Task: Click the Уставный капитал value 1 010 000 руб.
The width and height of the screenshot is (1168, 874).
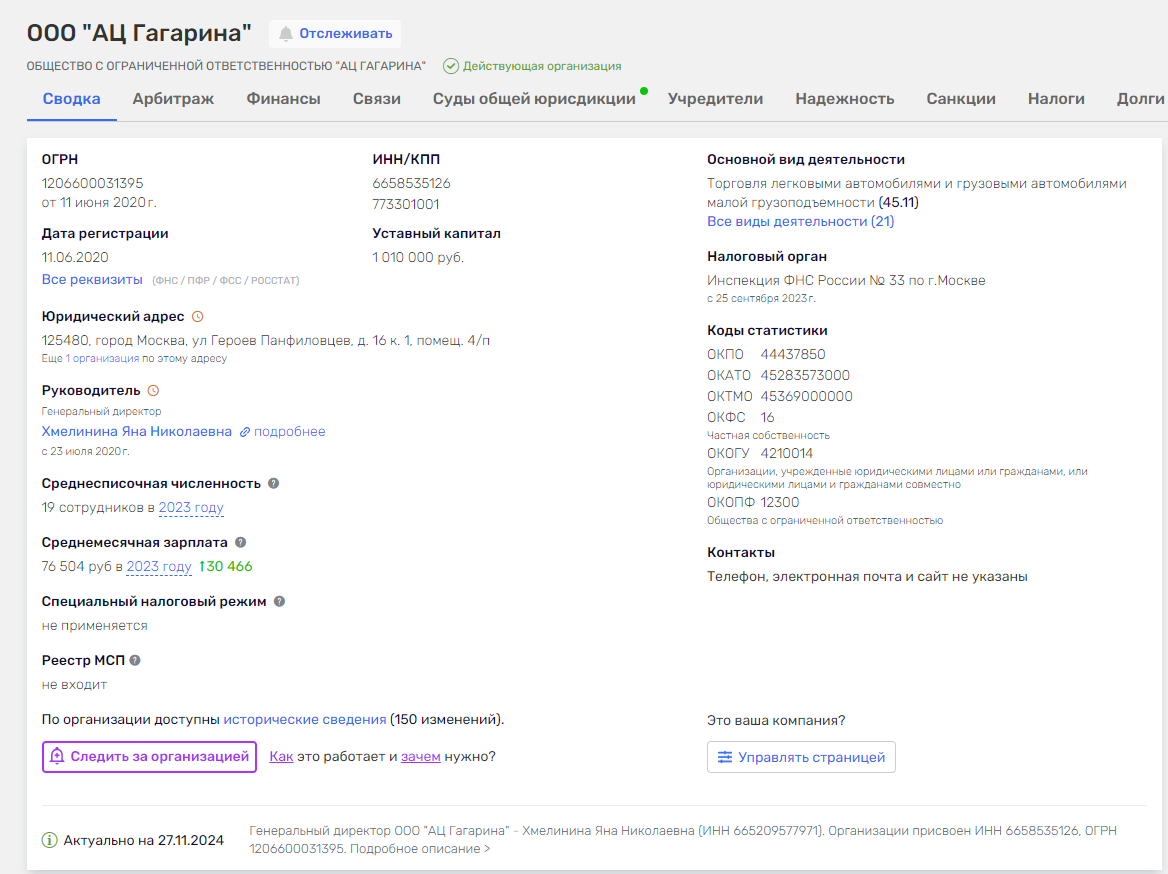Action: (418, 257)
